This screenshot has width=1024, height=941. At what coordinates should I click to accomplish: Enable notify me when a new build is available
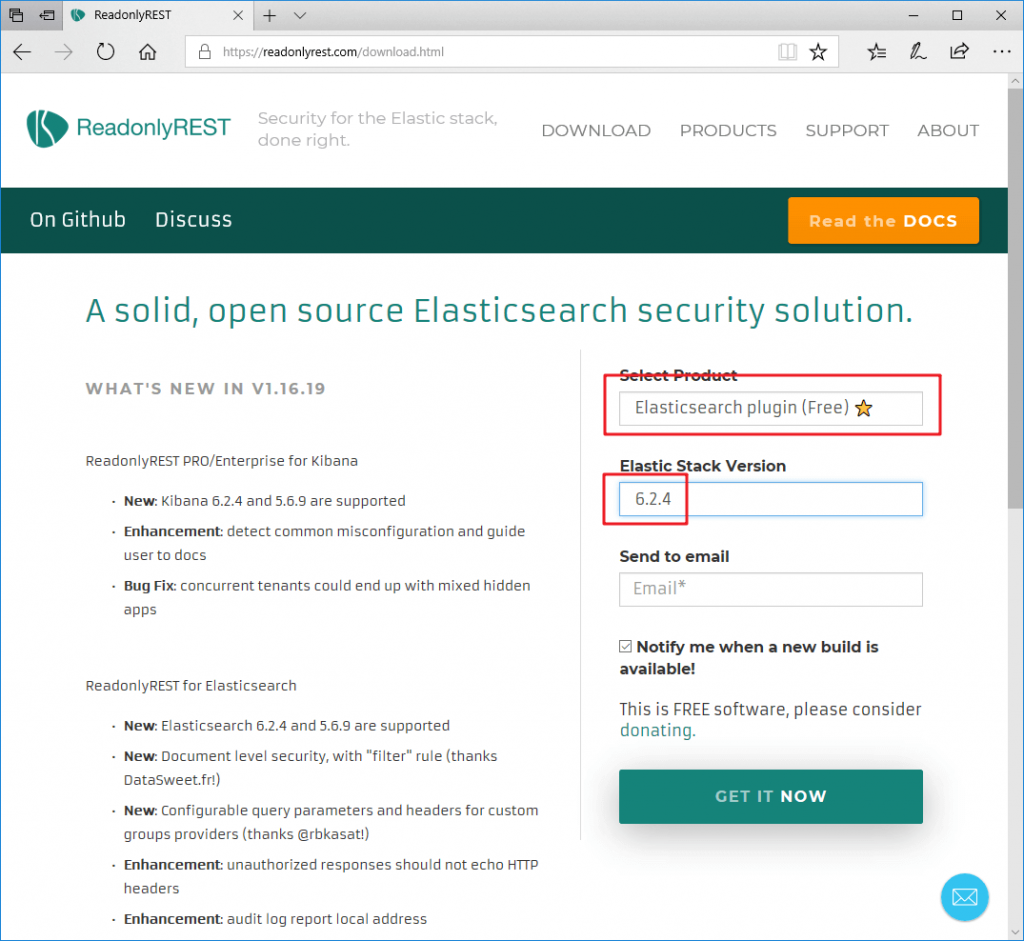click(625, 646)
